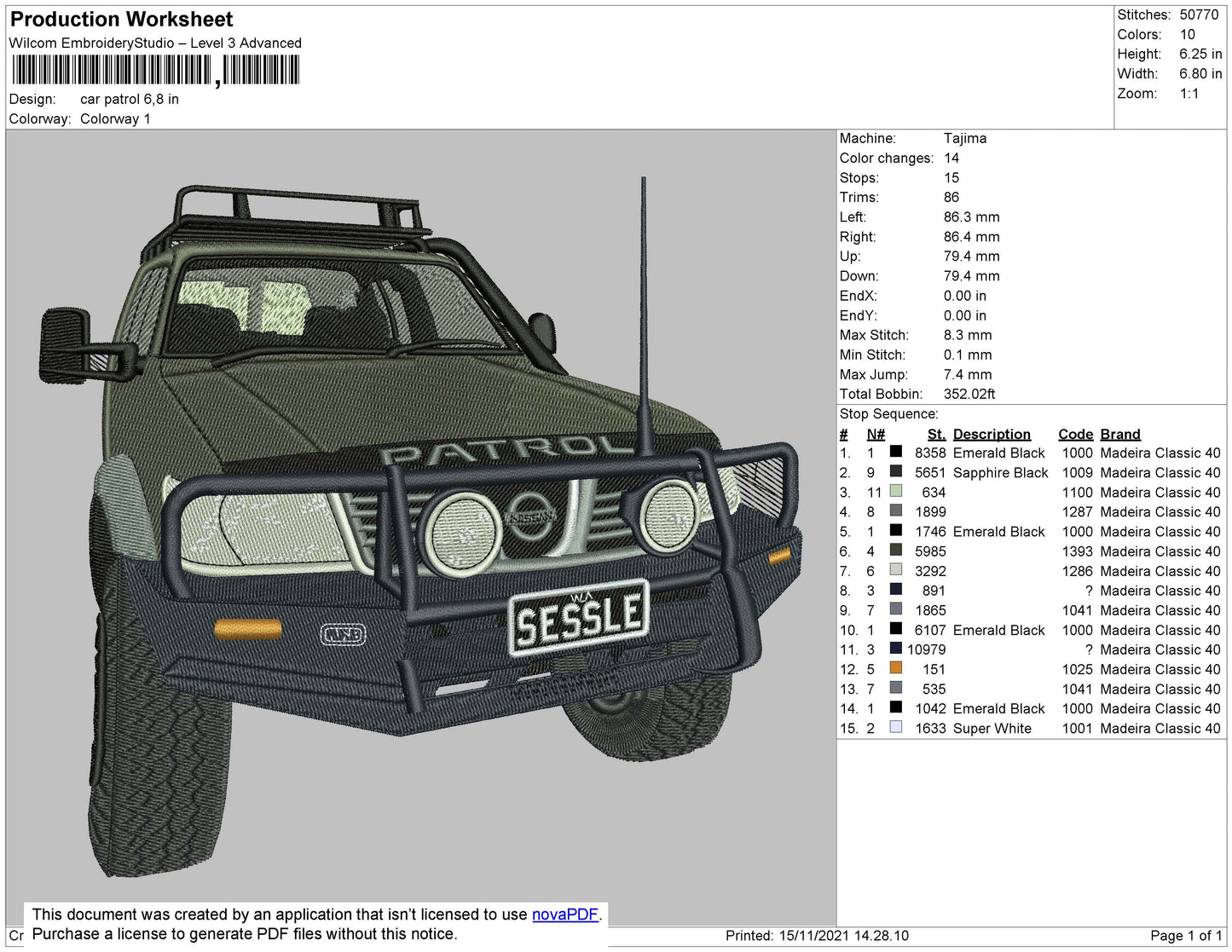The image size is (1232, 952).
Task: Click the Super White swatch in row 15
Action: pos(896,727)
